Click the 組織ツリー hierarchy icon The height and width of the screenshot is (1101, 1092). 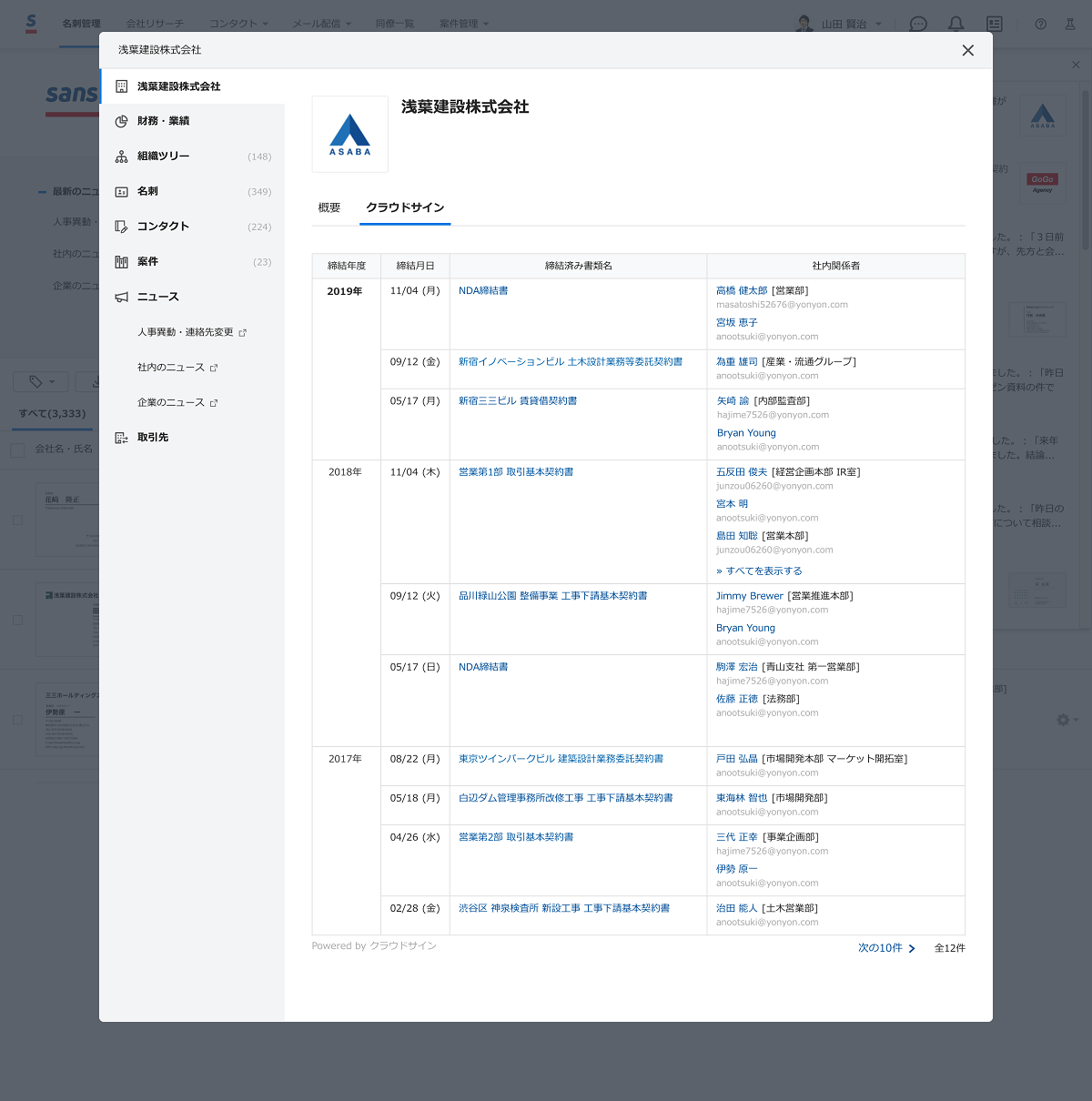click(x=121, y=157)
